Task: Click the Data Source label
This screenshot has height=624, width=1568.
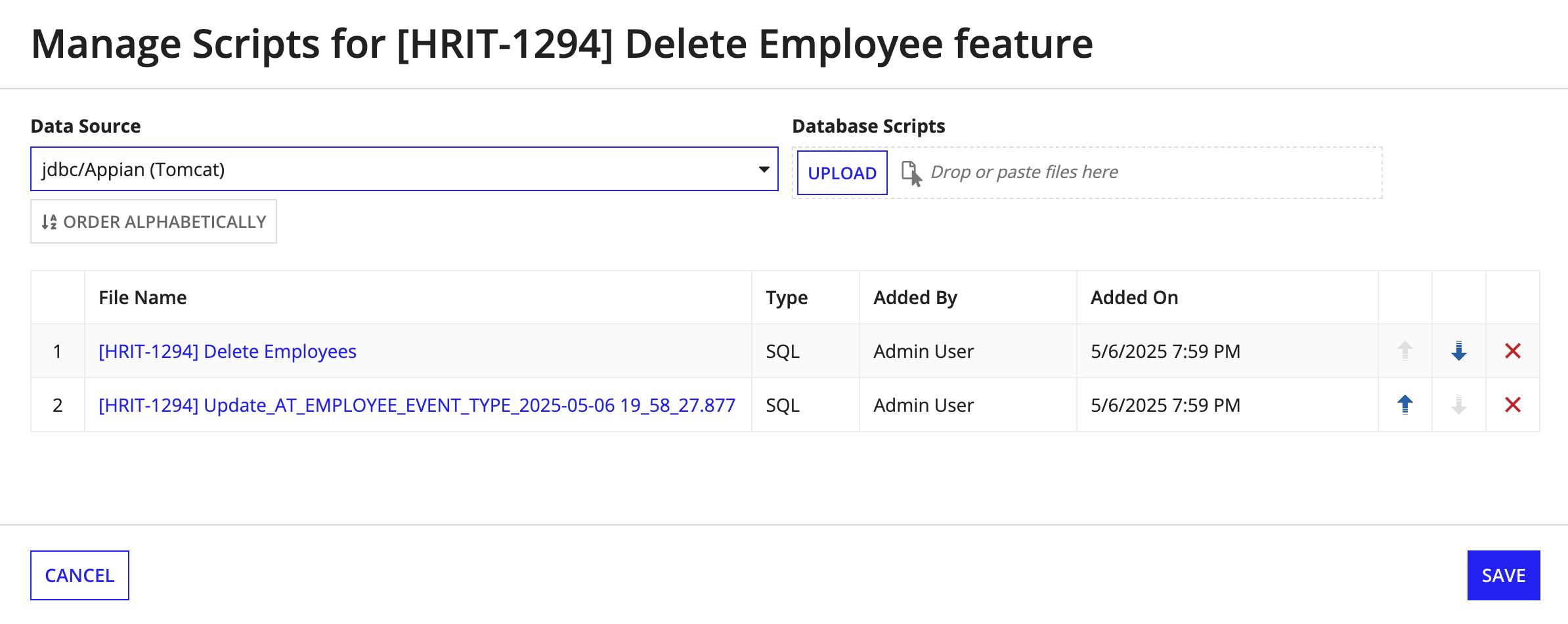Action: coord(85,126)
